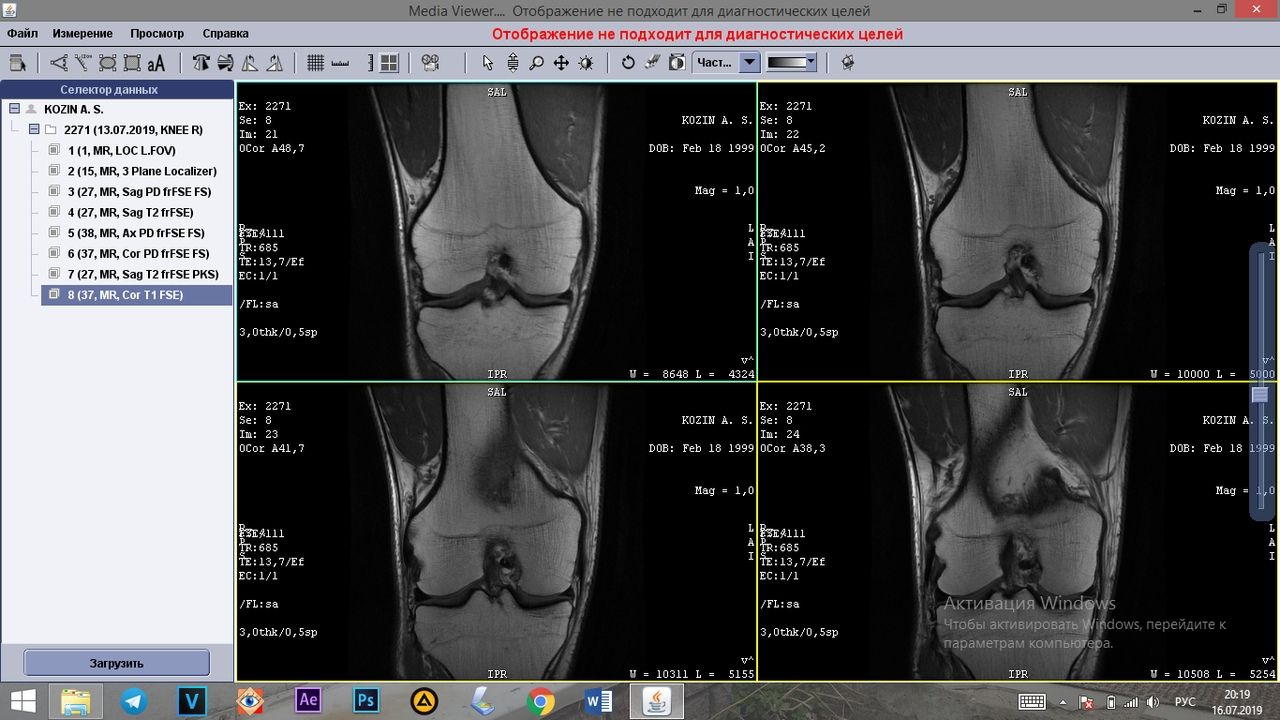This screenshot has width=1280, height=720.
Task: Open Google Chrome from the taskbar
Action: click(x=540, y=701)
